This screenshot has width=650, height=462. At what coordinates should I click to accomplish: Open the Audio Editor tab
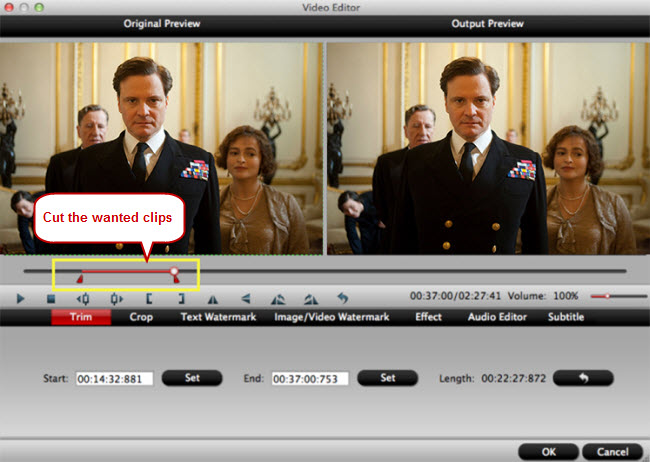[x=497, y=317]
